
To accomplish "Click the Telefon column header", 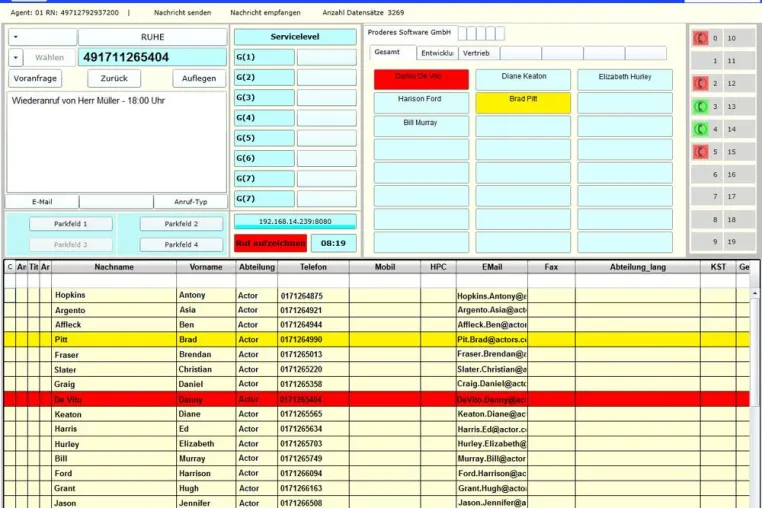I will [313, 267].
